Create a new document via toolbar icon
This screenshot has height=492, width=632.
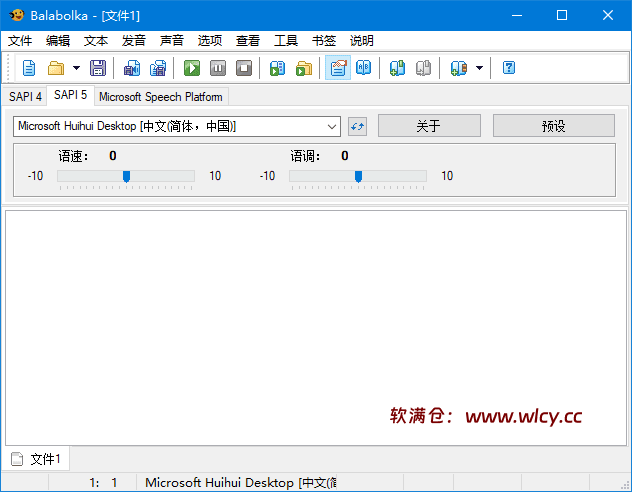29,68
